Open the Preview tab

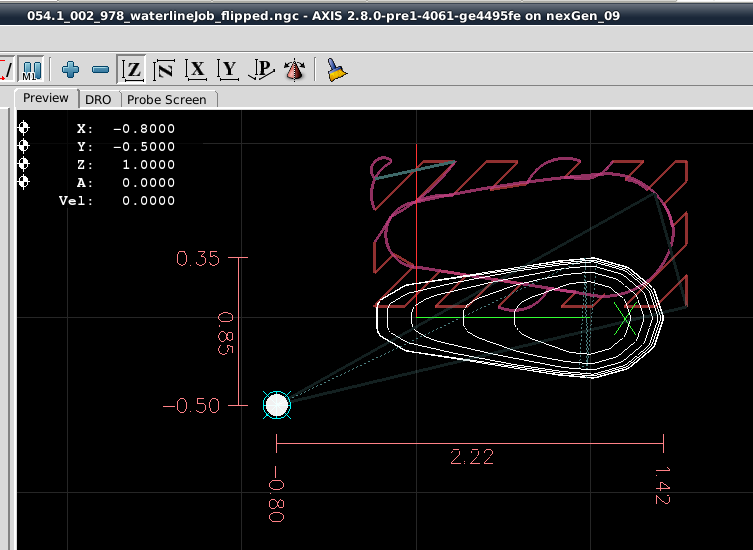(x=46, y=98)
